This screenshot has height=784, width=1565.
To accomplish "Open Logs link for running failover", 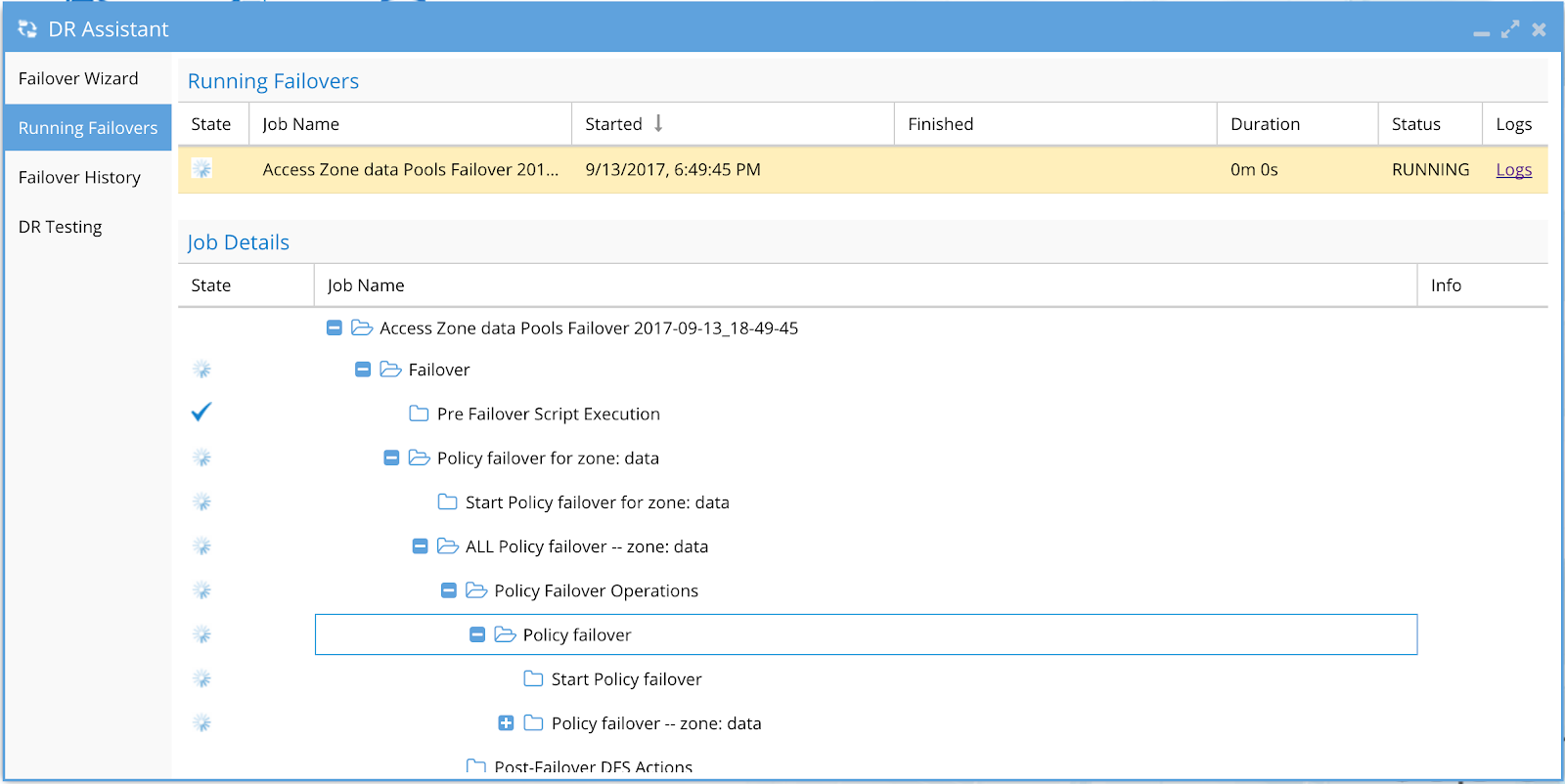I will 1513,169.
